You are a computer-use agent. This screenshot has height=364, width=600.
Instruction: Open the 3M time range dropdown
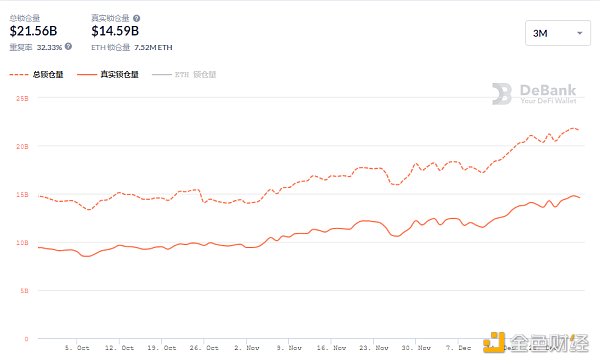pos(558,33)
